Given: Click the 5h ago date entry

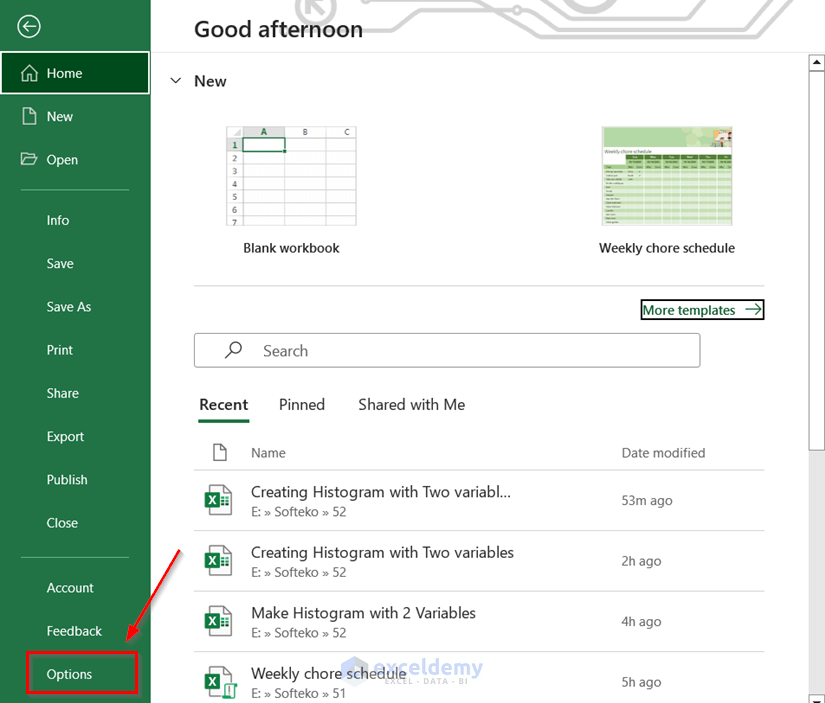Looking at the screenshot, I should tap(641, 681).
